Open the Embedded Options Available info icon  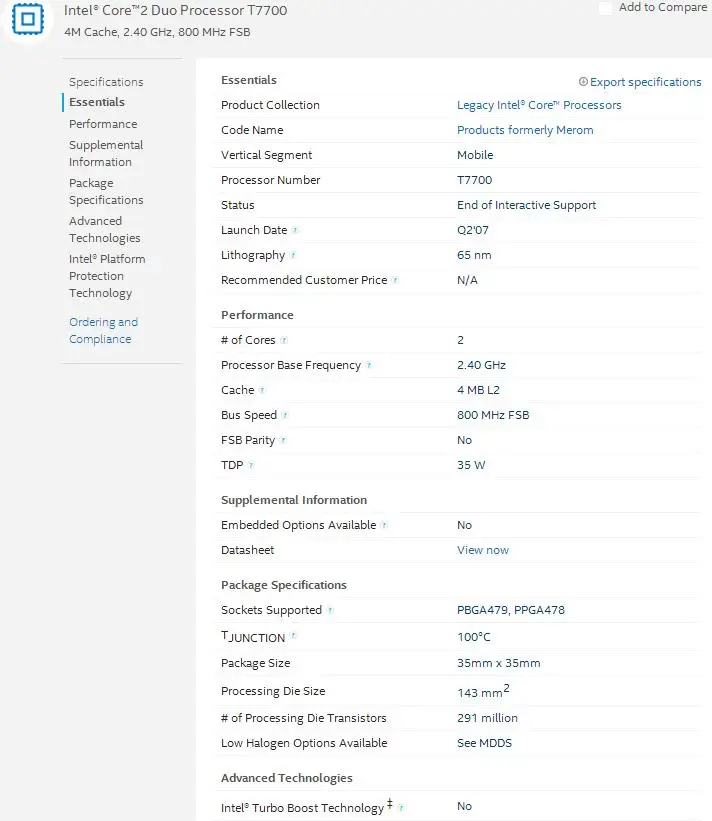click(x=384, y=525)
